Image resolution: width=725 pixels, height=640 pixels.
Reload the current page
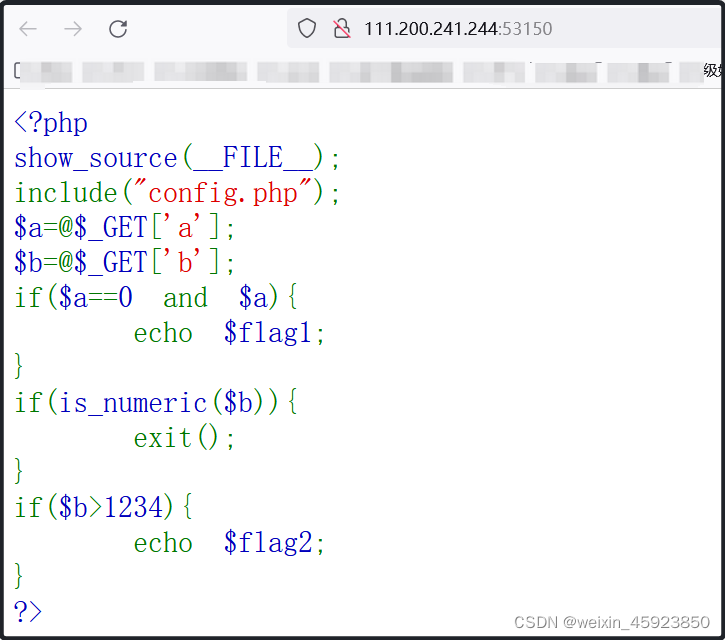118,29
